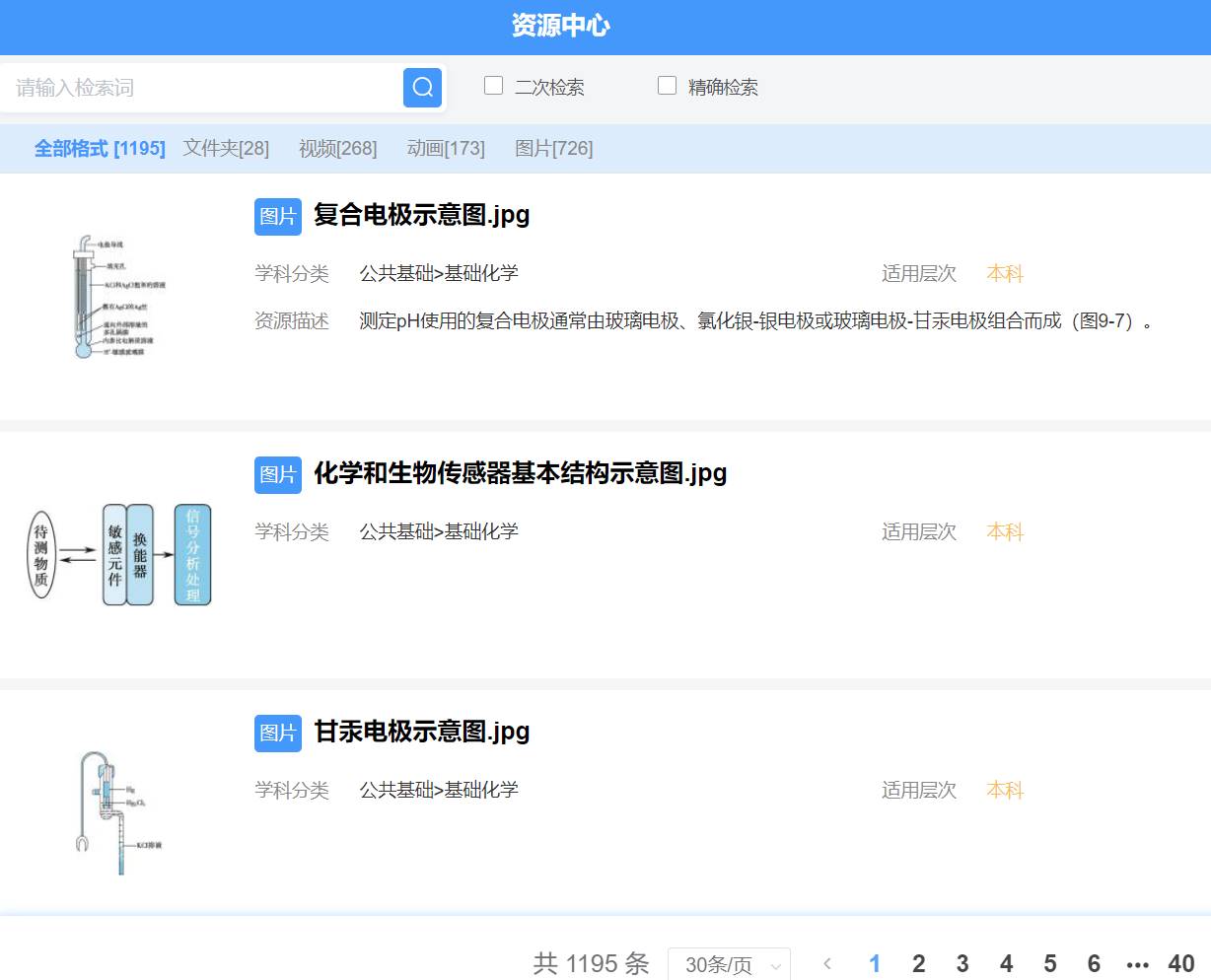Jump to last page 40

(1180, 963)
